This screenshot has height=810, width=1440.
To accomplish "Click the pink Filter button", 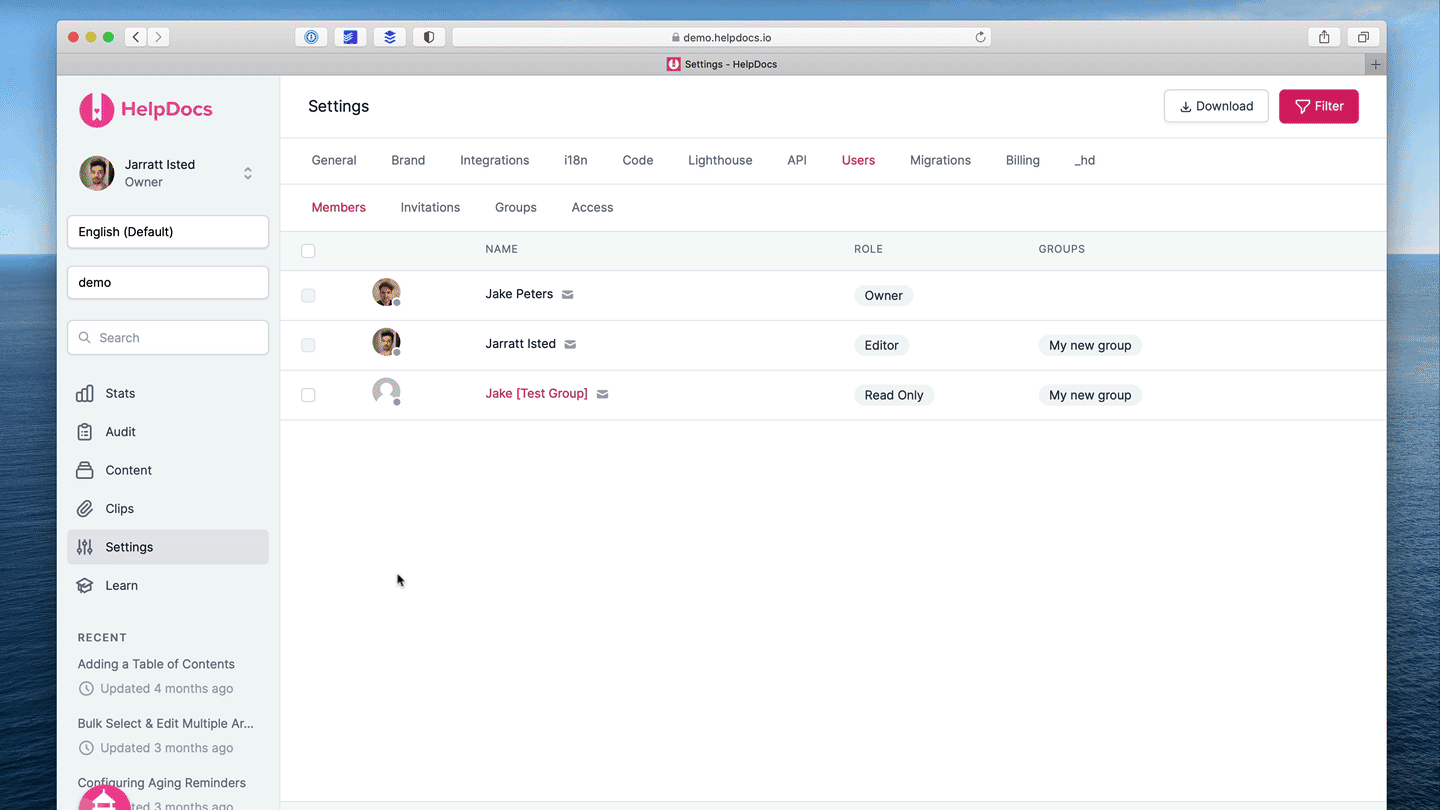I will [1319, 106].
